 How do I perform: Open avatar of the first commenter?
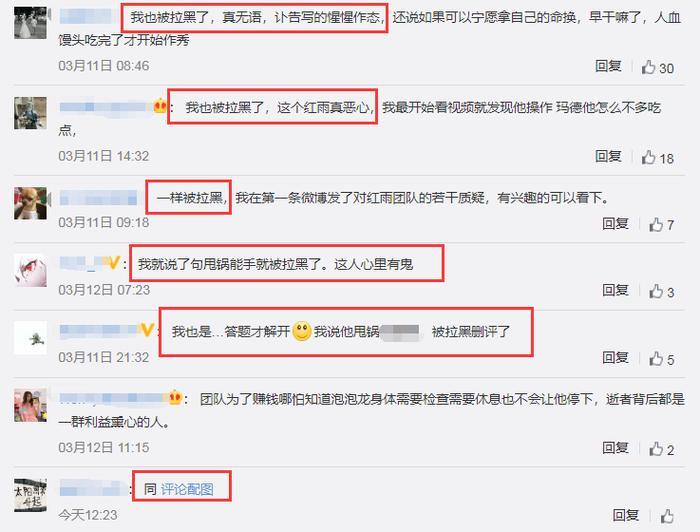[x=30, y=23]
